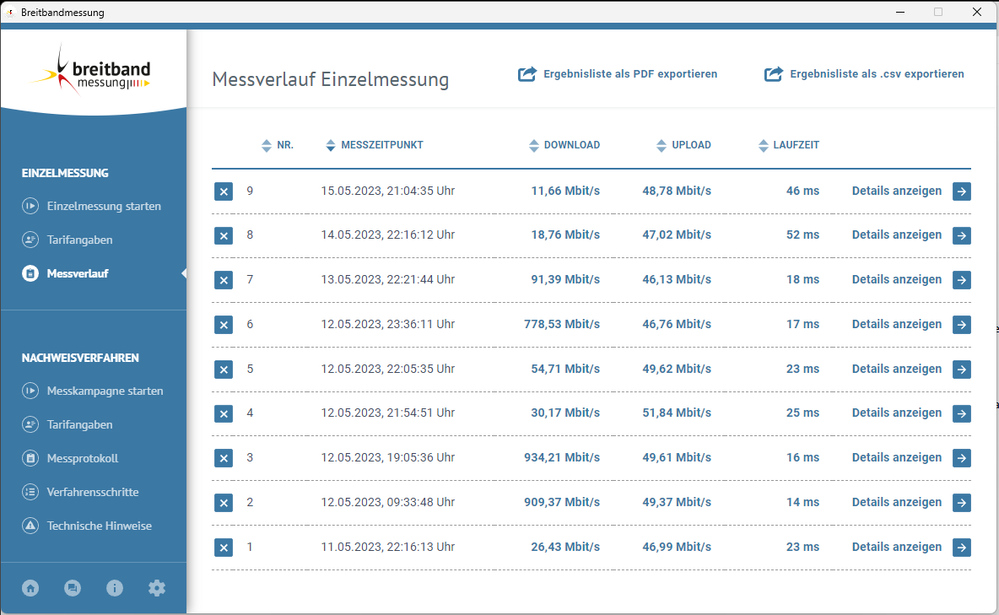Show details for measurement number 4

[x=896, y=413]
